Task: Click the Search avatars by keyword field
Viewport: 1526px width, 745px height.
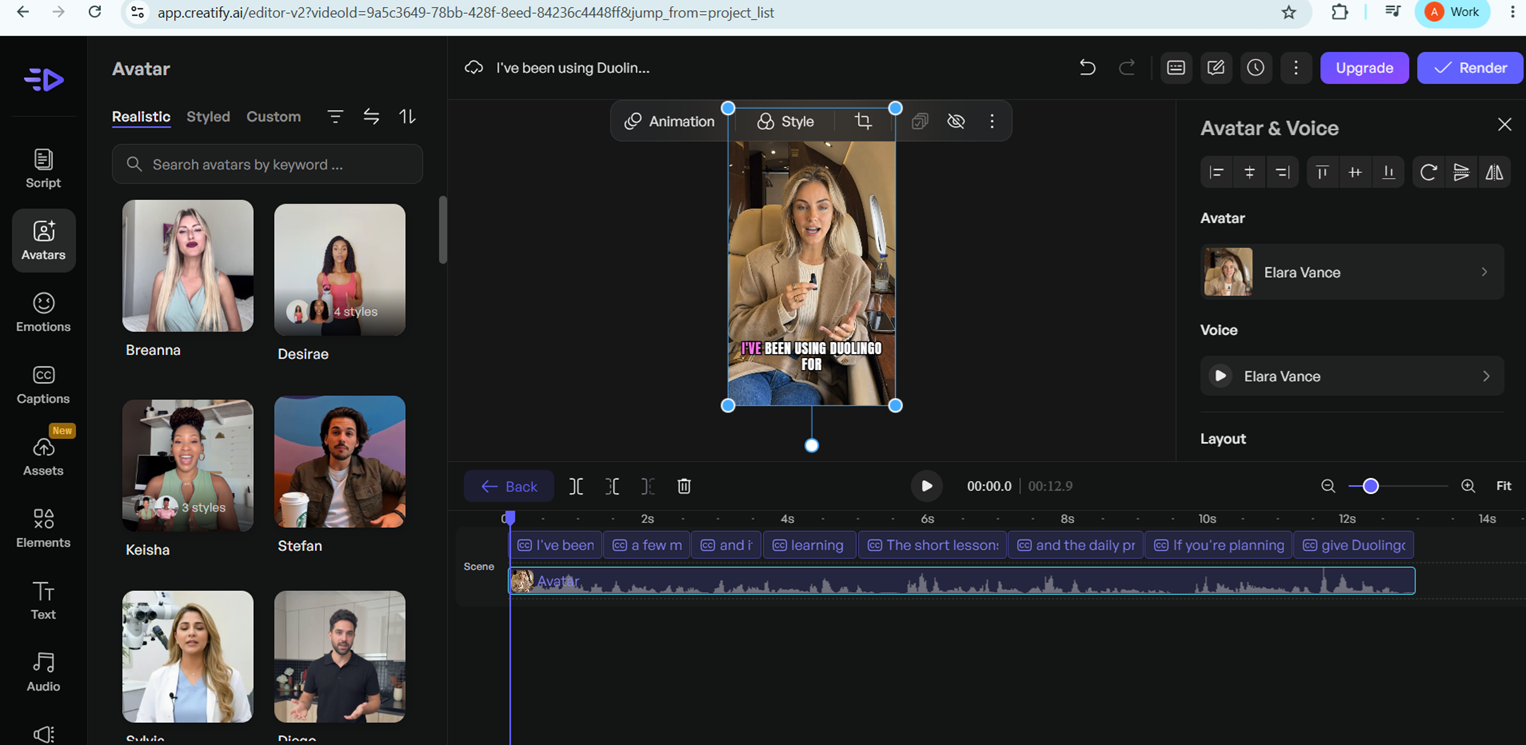Action: click(267, 164)
